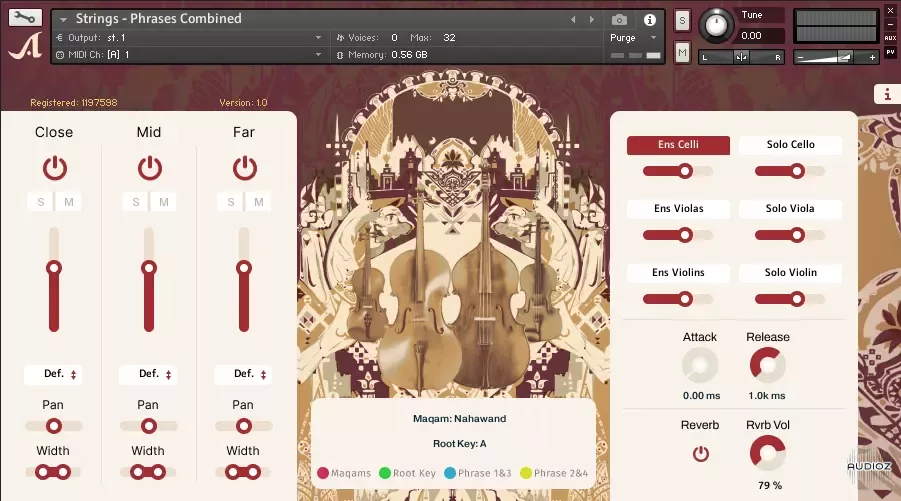Viewport: 901px width, 501px height.
Task: Click the Rvrb Vol knob
Action: coord(767,453)
